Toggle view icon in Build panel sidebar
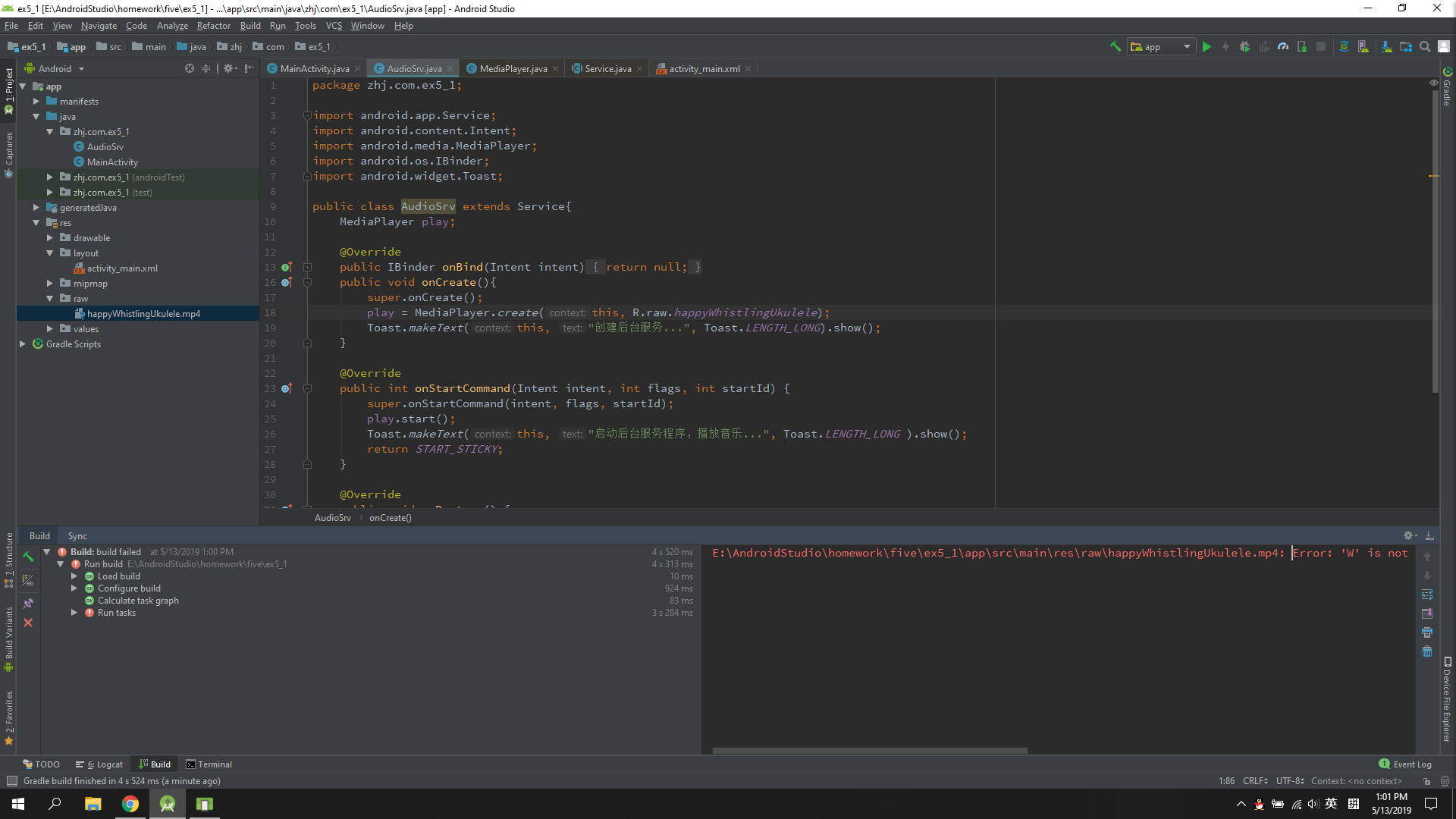The height and width of the screenshot is (819, 1456). pos(28,580)
